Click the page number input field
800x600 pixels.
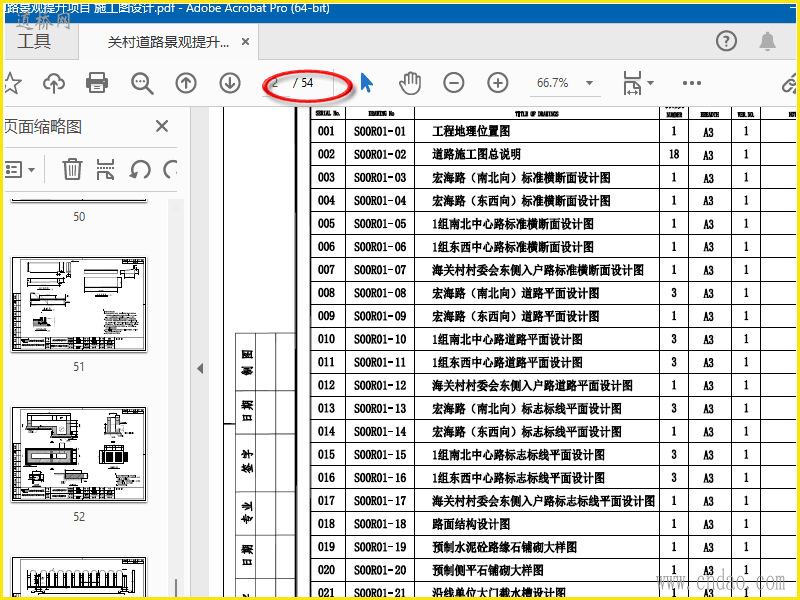278,83
